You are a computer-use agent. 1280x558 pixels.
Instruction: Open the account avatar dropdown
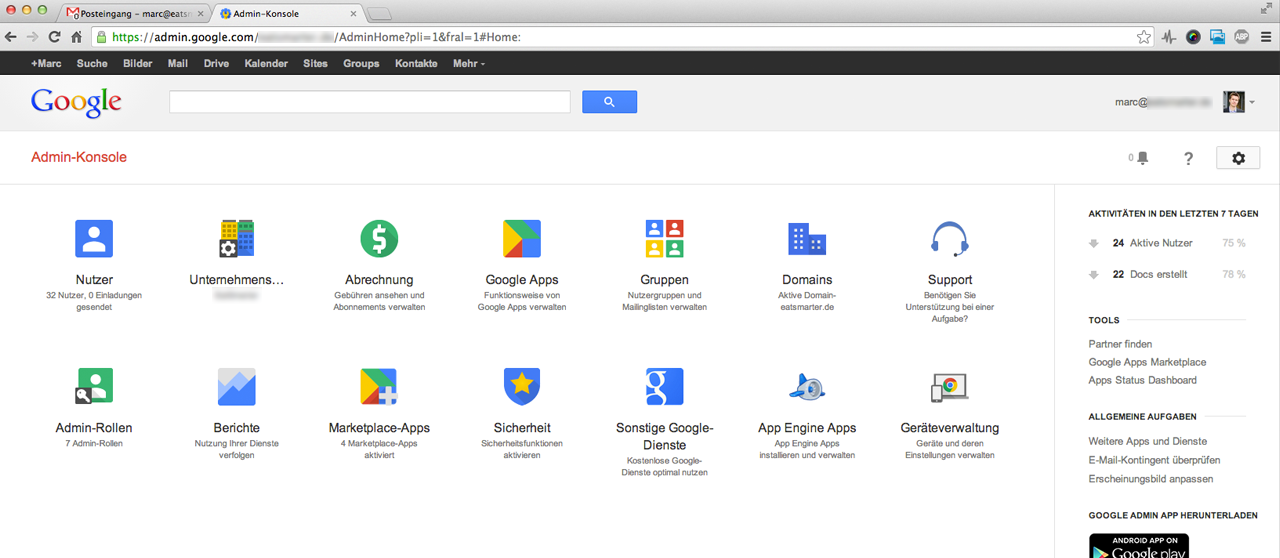(x=1238, y=102)
